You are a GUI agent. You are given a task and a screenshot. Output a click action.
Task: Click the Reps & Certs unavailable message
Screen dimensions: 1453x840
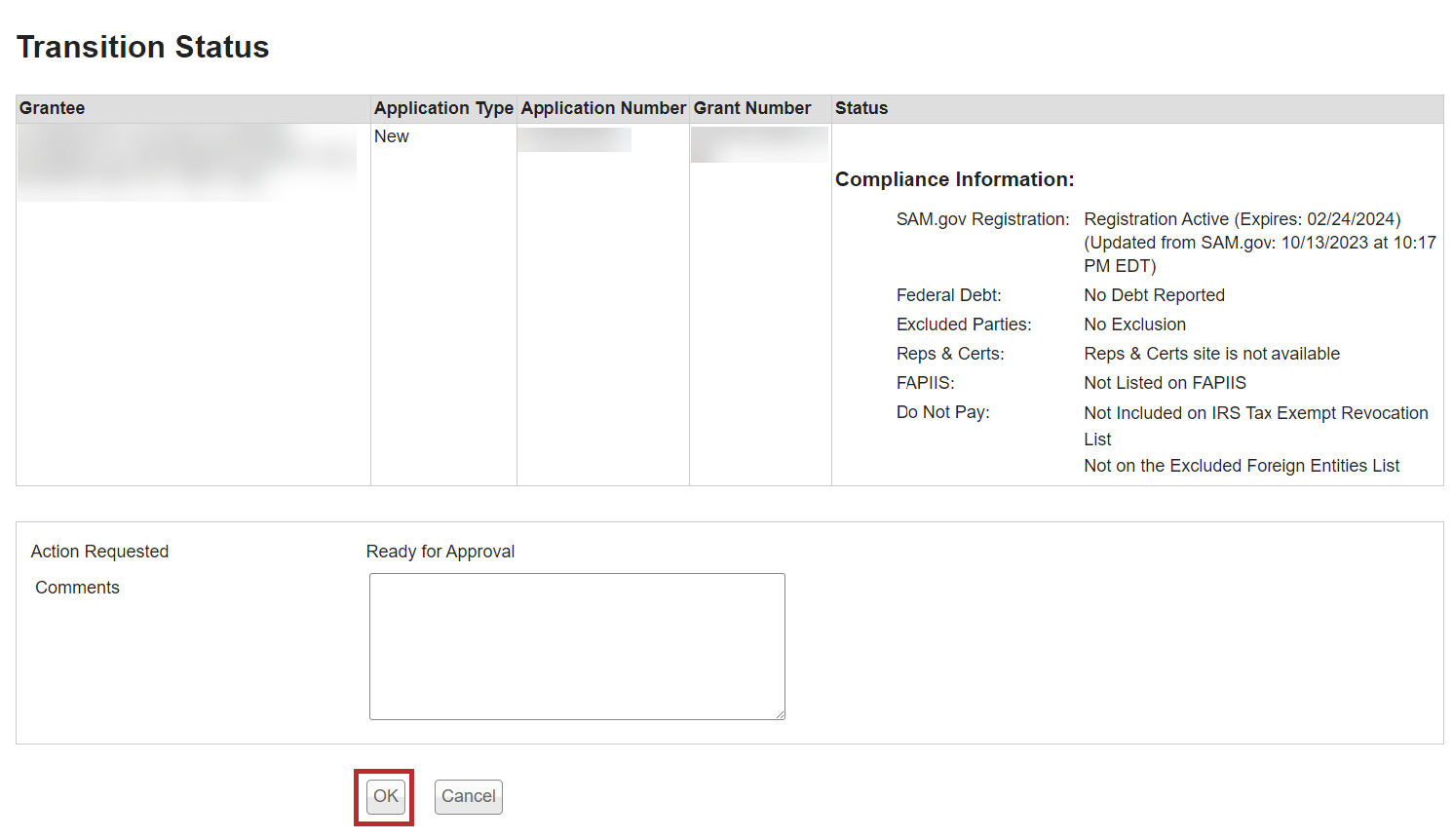point(1211,354)
